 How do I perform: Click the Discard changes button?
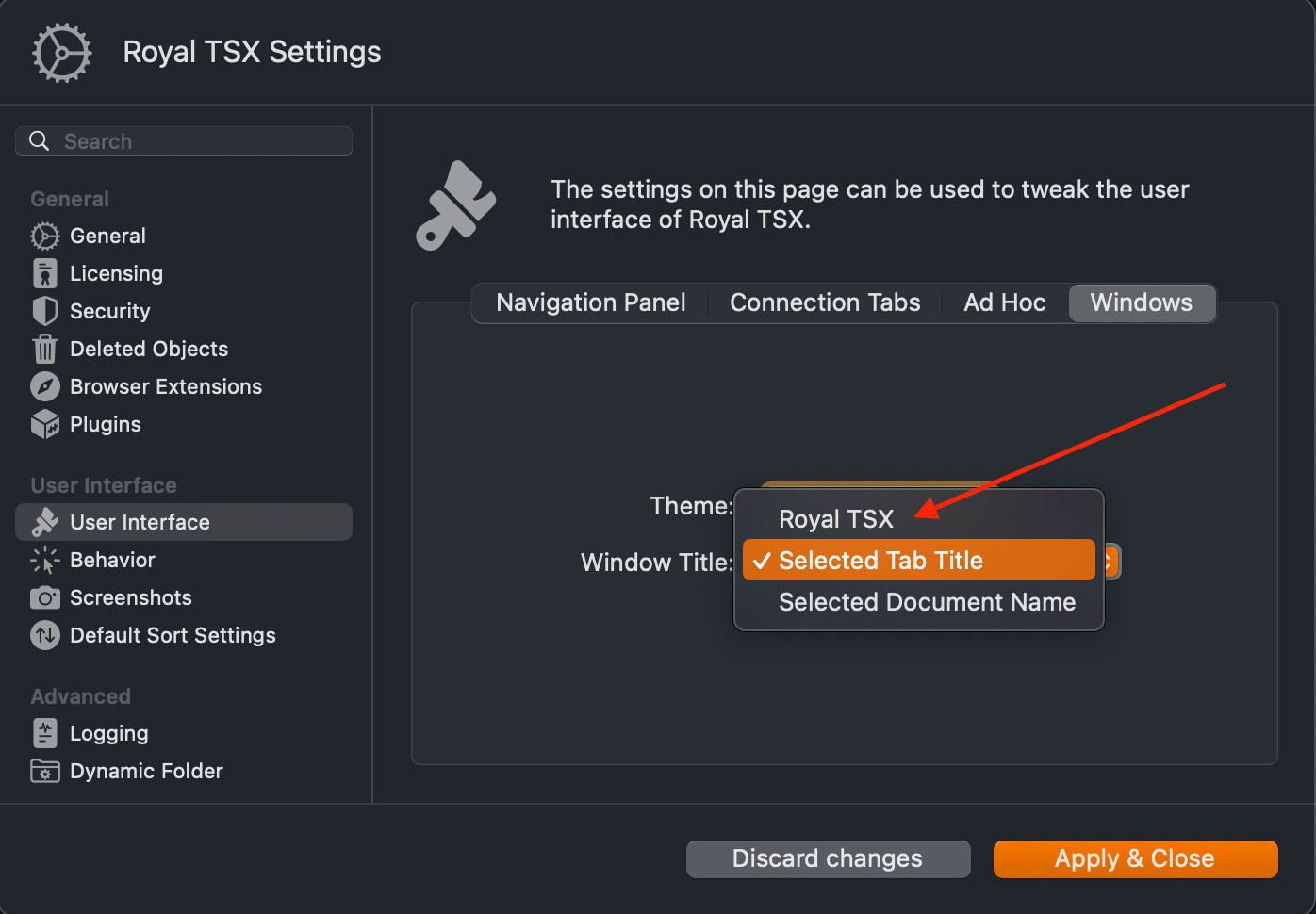tap(828, 858)
